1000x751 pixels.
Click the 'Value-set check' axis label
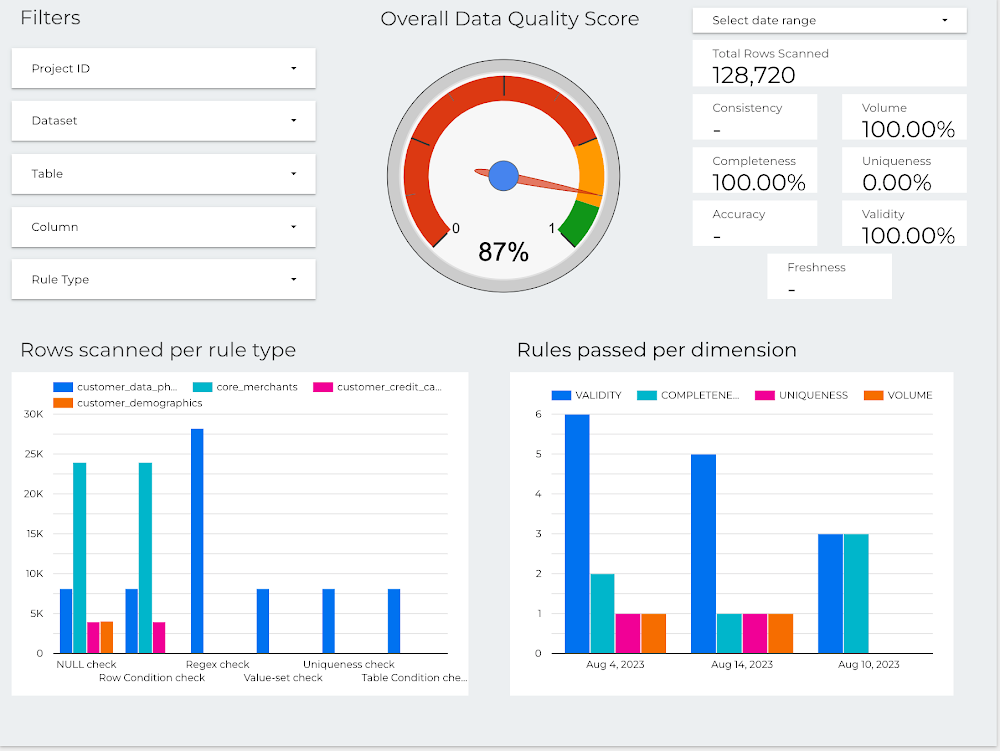click(283, 678)
